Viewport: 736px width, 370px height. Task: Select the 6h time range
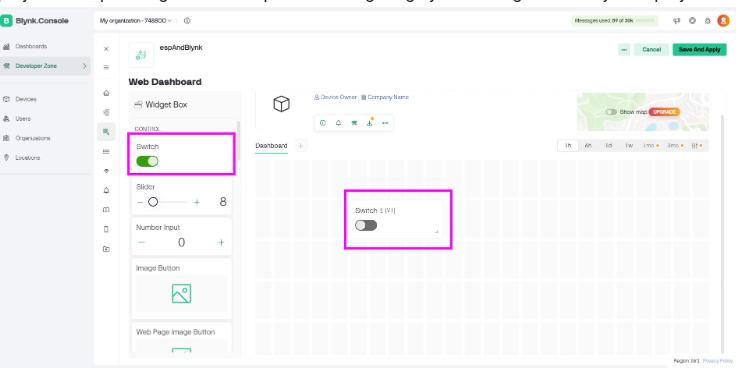[588, 146]
